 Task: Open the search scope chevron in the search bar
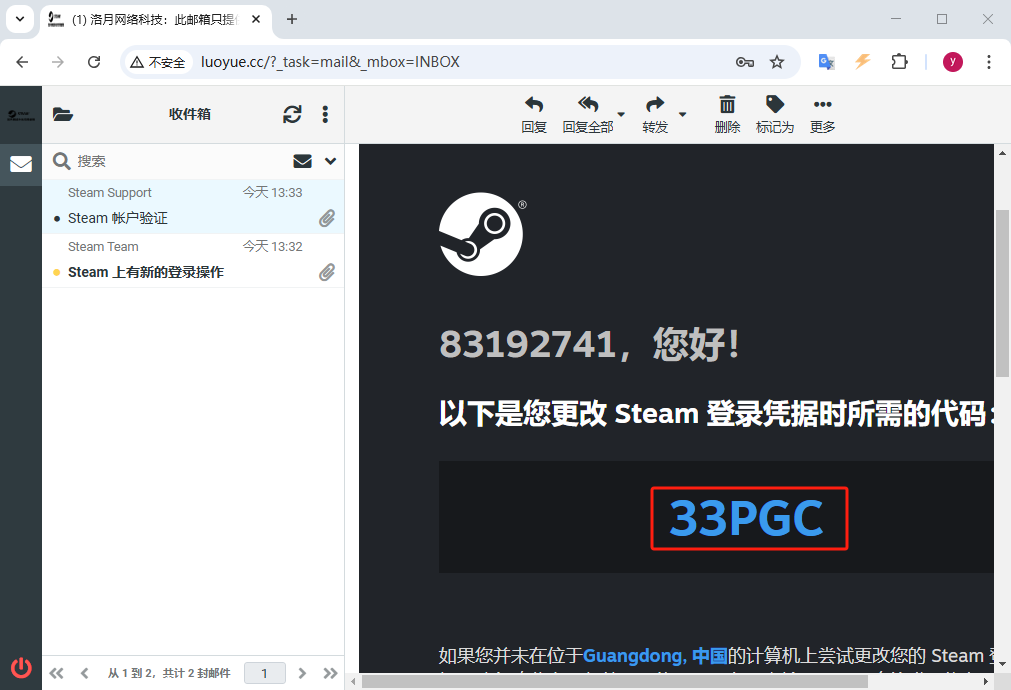[x=329, y=161]
